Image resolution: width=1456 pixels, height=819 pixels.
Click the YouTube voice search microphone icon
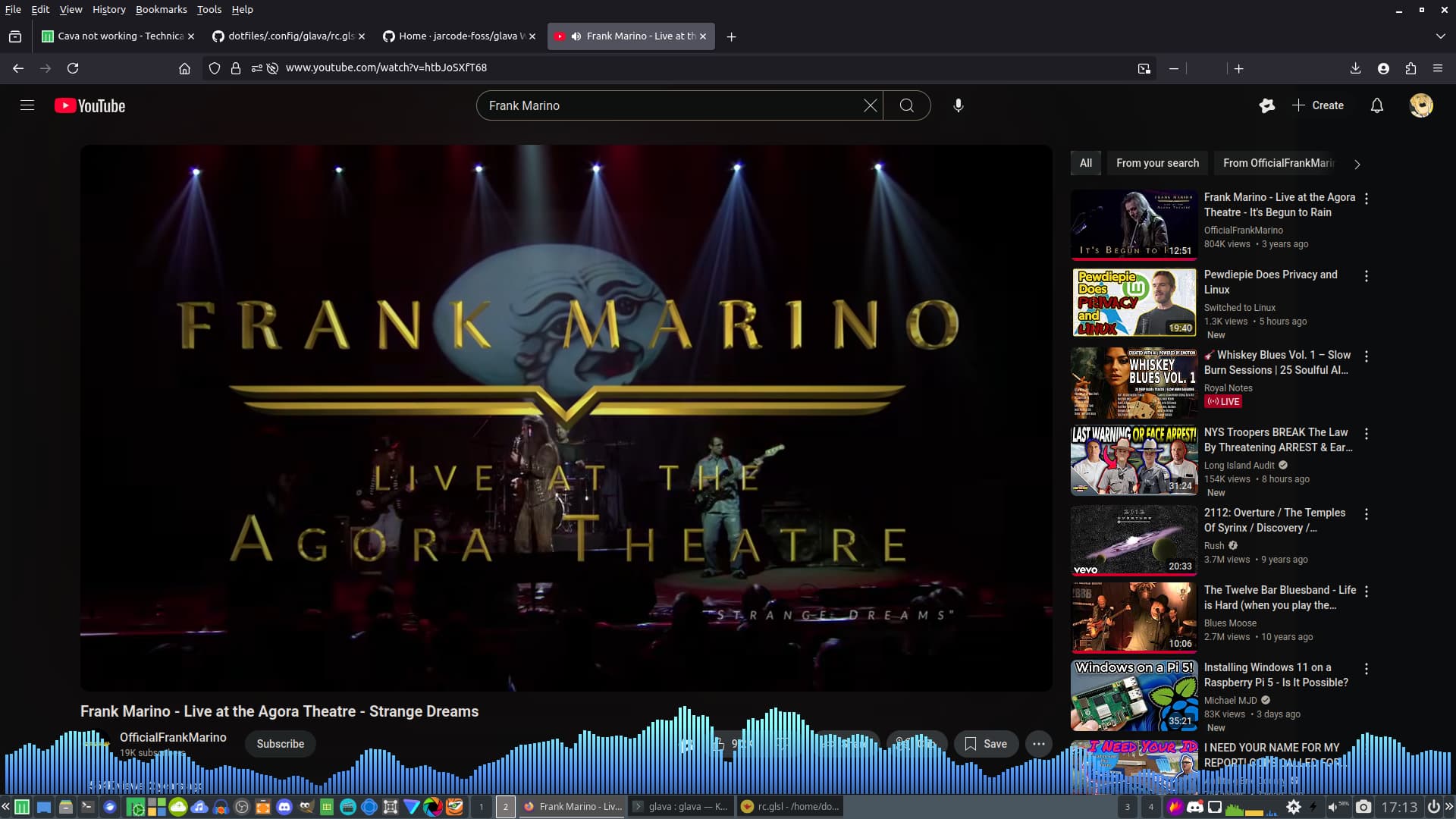coord(959,105)
